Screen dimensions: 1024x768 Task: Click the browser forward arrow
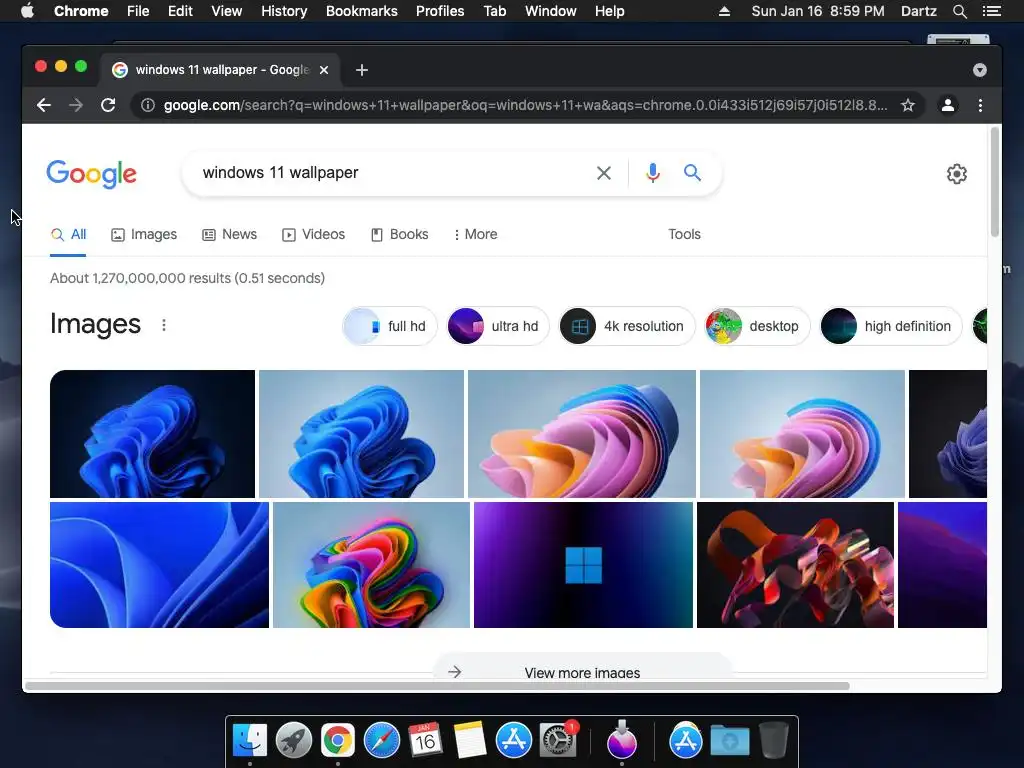[x=76, y=105]
